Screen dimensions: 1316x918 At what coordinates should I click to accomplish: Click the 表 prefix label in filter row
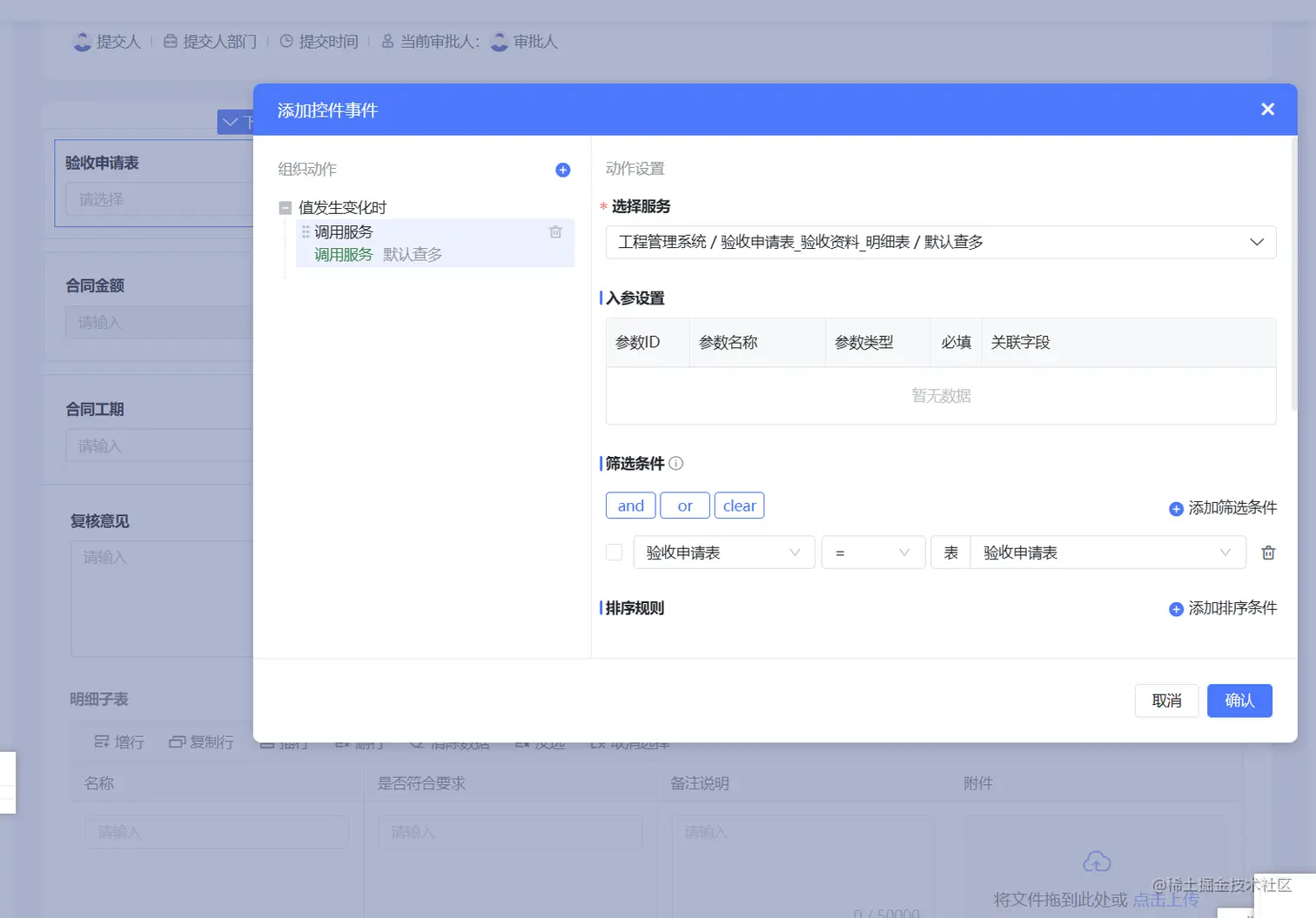(951, 553)
